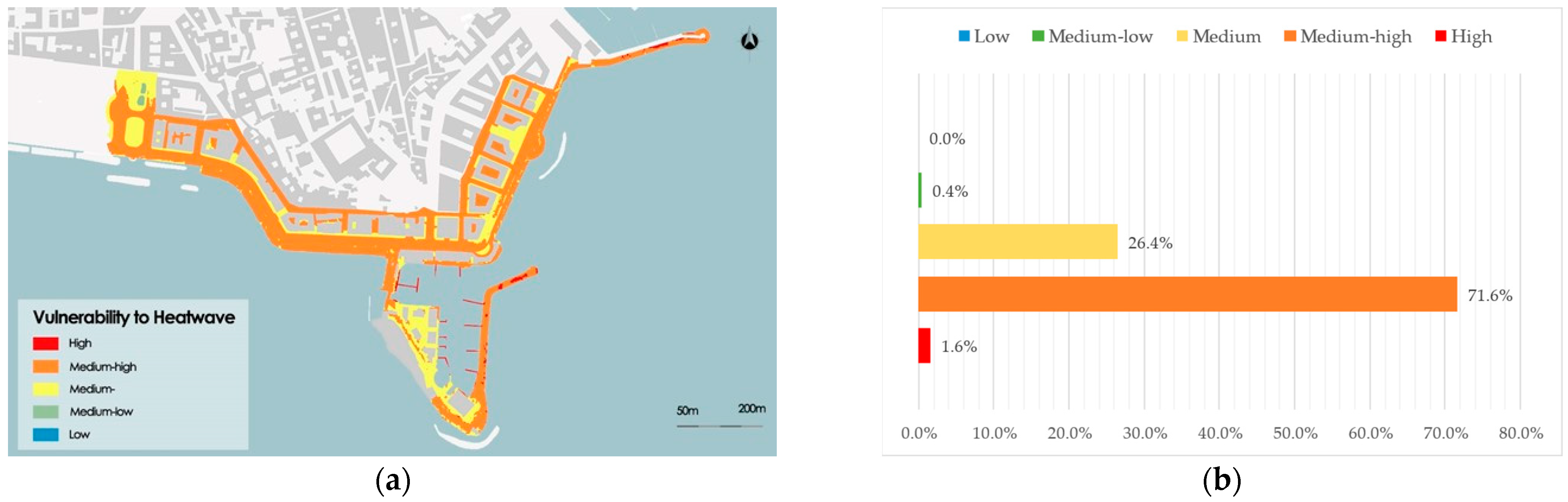Click green Medium-low marker in chart legend
Viewport: 1568px width, 502px height.
click(1038, 36)
